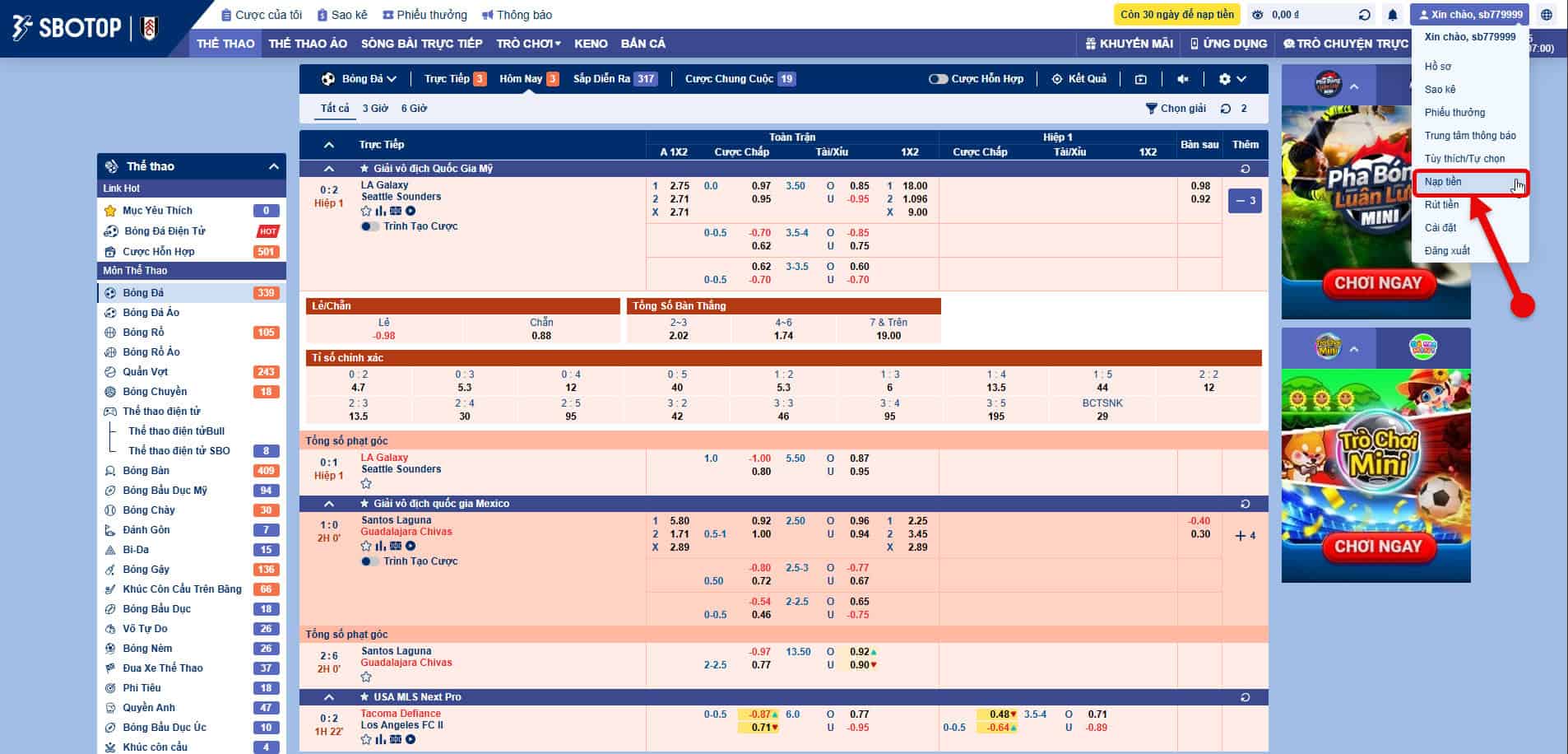Screen dimensions: 1568x754
Task: Click CHƠI NGAY on Pha Bóng banner
Action: point(1377,283)
